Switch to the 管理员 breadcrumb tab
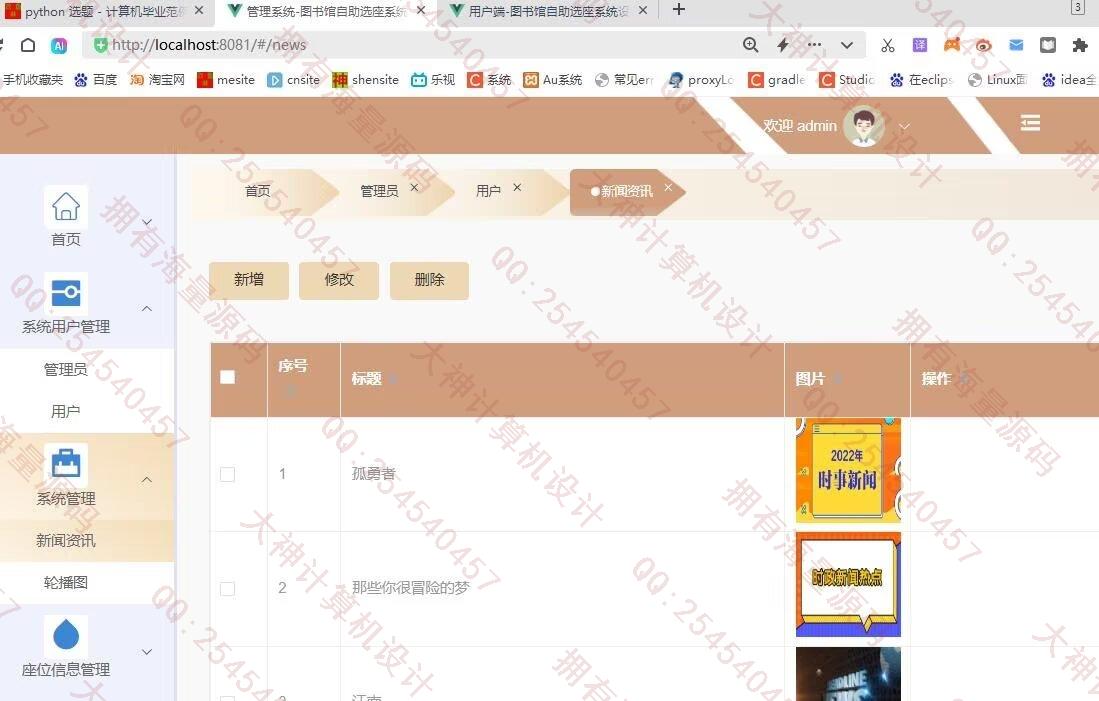 pos(379,191)
